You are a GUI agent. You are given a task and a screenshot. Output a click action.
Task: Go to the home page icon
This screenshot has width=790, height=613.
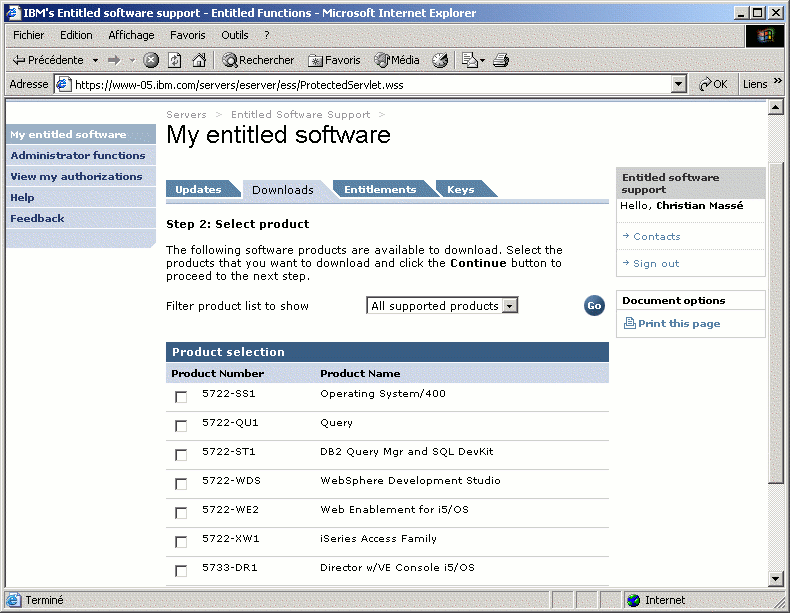[x=199, y=60]
